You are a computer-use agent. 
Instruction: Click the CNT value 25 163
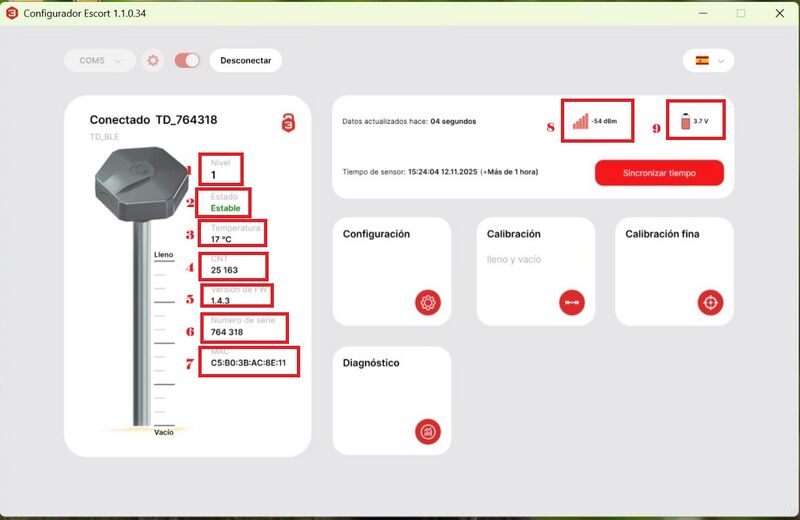[x=224, y=270]
